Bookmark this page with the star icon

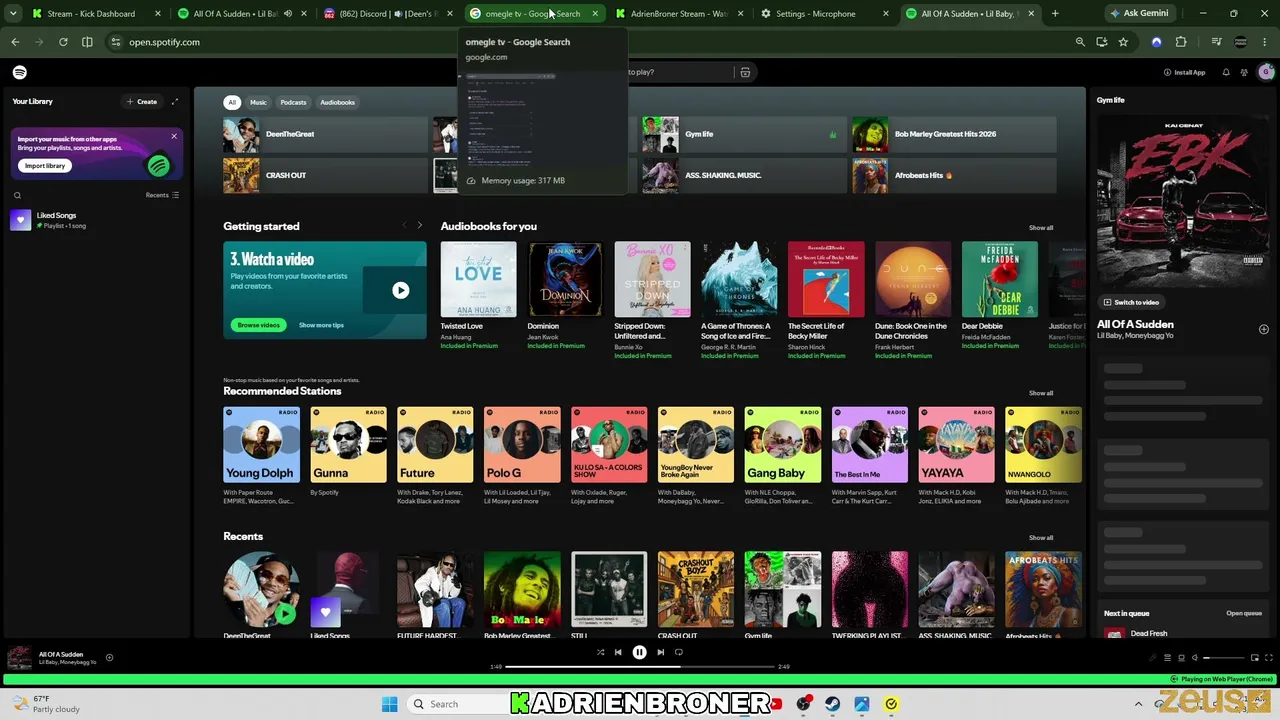tap(1123, 42)
